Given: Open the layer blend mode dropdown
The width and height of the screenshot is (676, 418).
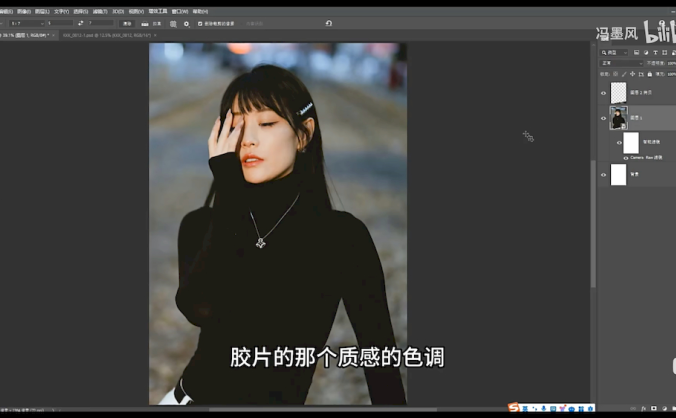Looking at the screenshot, I should (x=622, y=63).
